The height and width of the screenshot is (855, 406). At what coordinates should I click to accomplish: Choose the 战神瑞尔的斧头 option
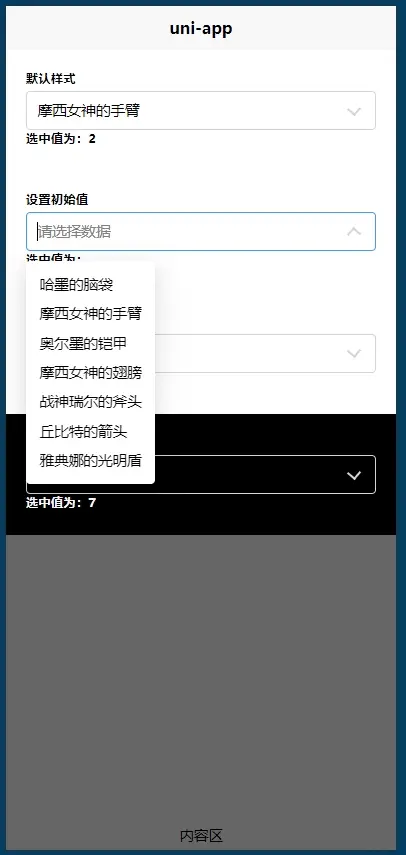90,402
